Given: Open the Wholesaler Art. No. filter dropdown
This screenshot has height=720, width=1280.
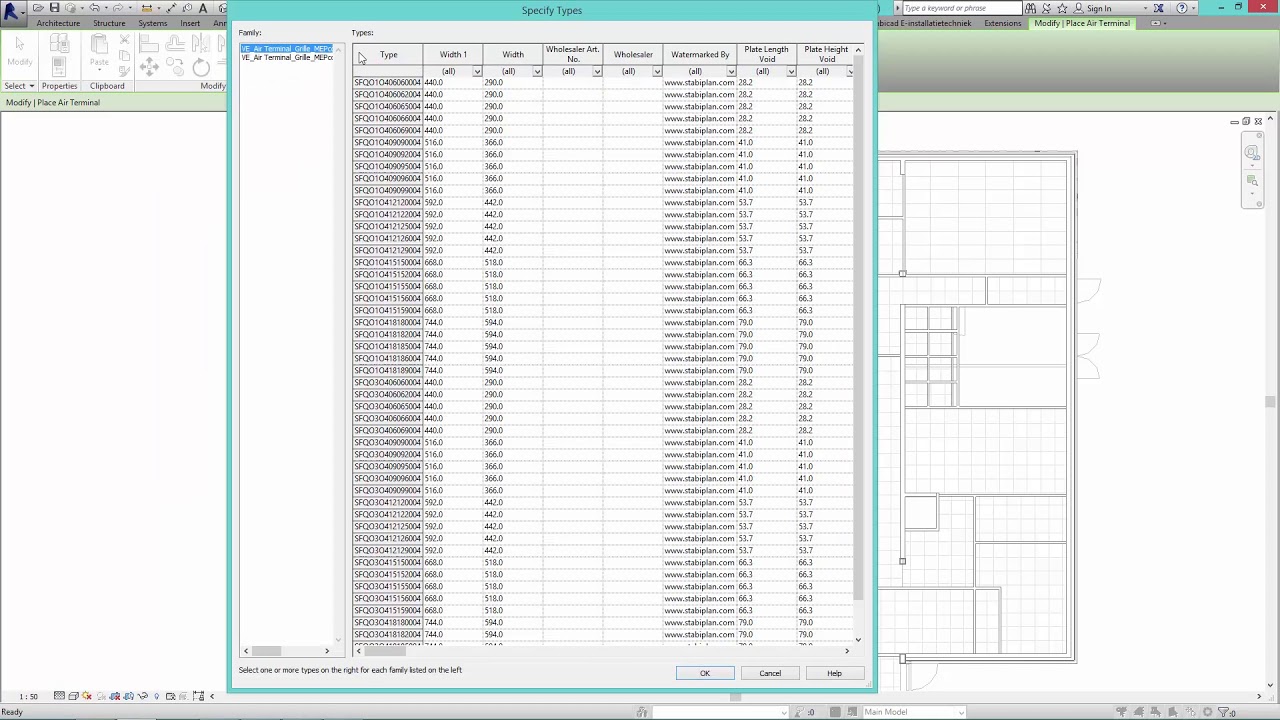Looking at the screenshot, I should coord(597,72).
